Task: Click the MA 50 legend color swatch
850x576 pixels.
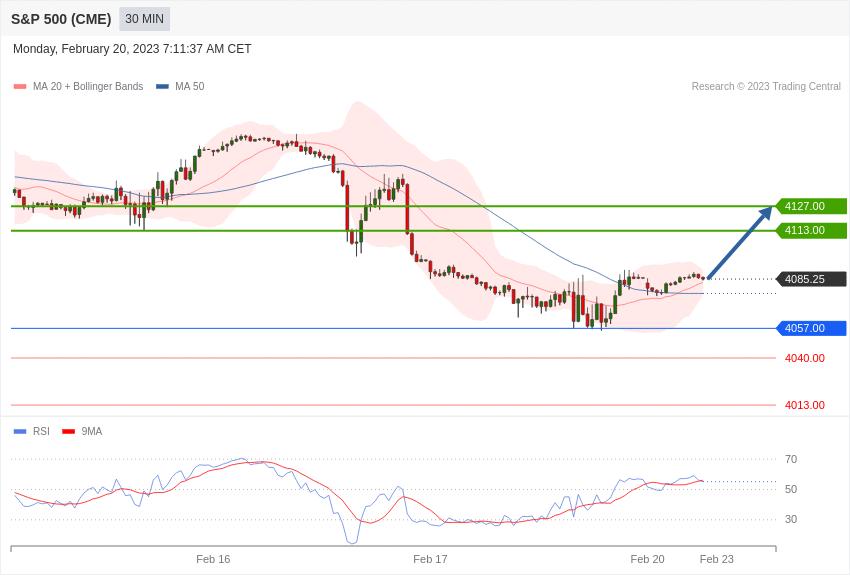Action: 162,87
